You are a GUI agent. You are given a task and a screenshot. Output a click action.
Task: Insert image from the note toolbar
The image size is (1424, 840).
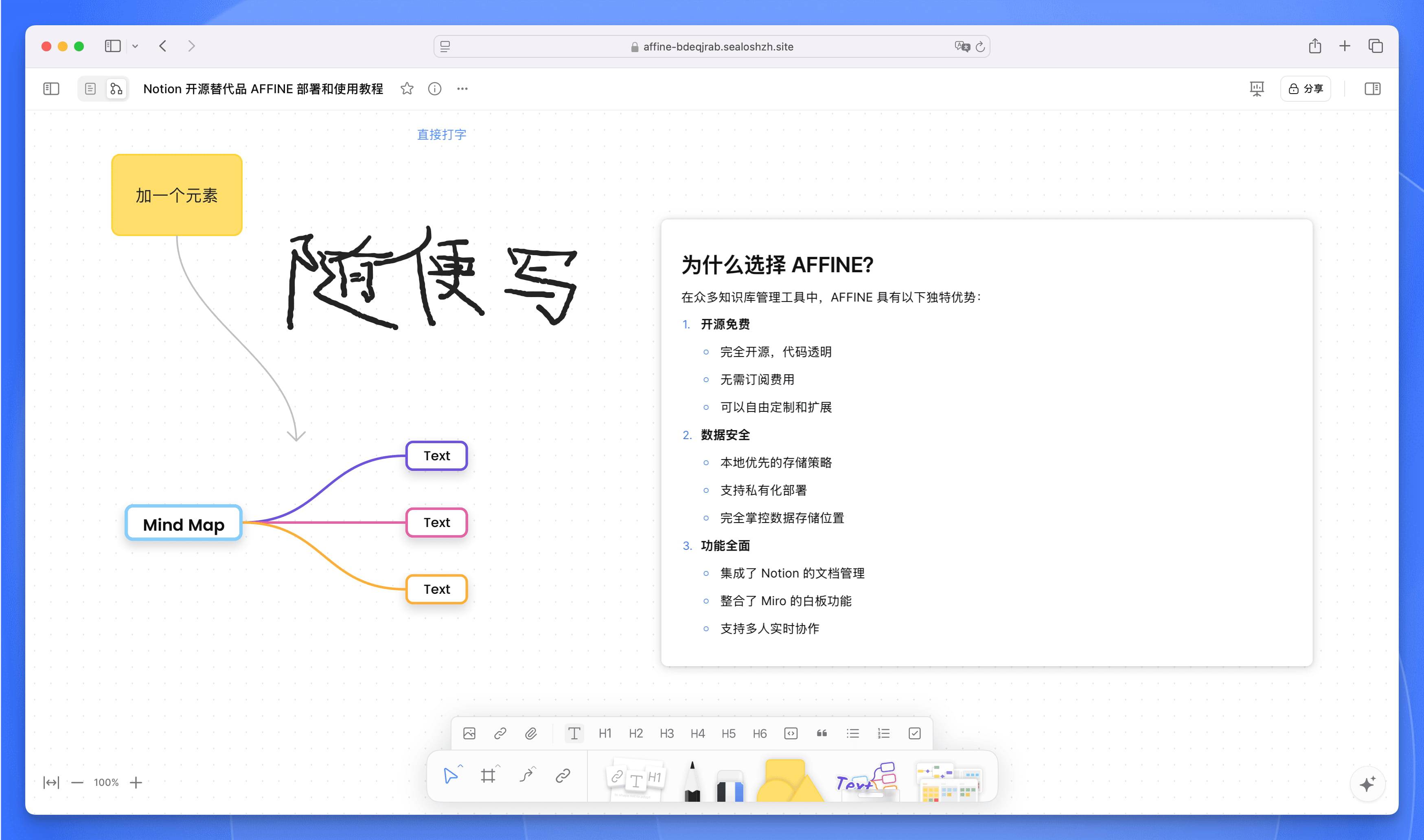click(x=469, y=734)
